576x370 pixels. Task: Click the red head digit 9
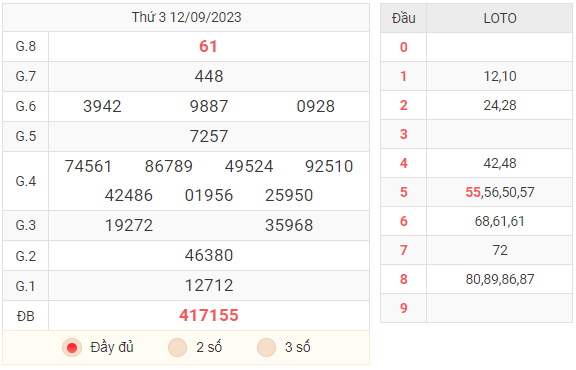coord(403,308)
